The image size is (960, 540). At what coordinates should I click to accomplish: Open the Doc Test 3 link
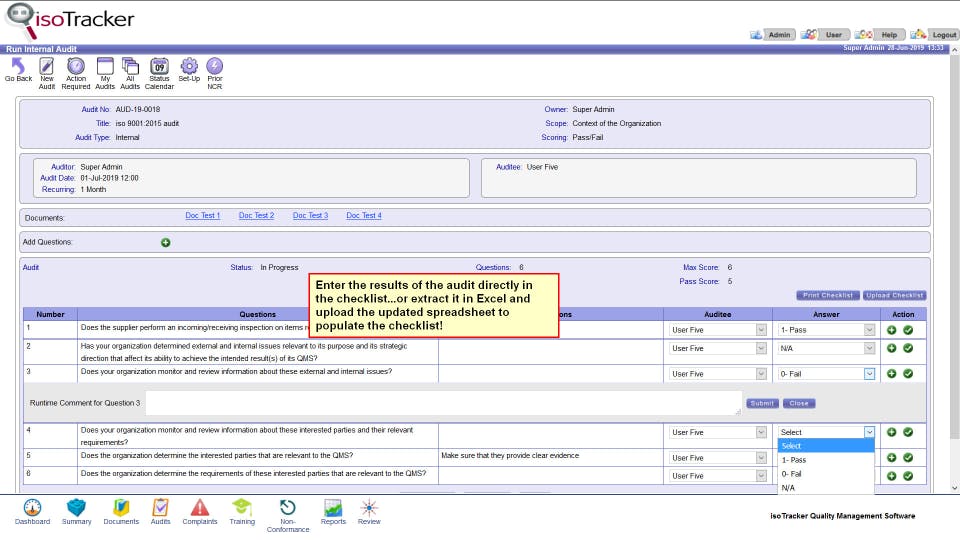click(310, 216)
